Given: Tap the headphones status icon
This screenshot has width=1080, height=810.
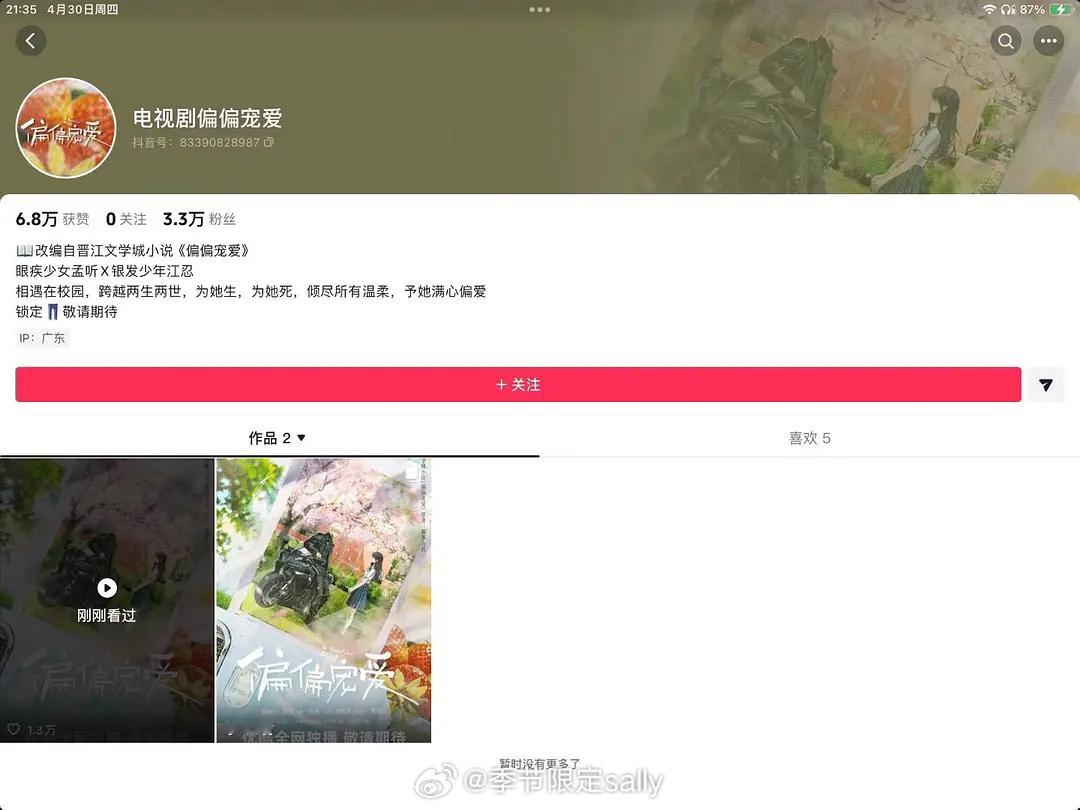Looking at the screenshot, I should point(1009,10).
